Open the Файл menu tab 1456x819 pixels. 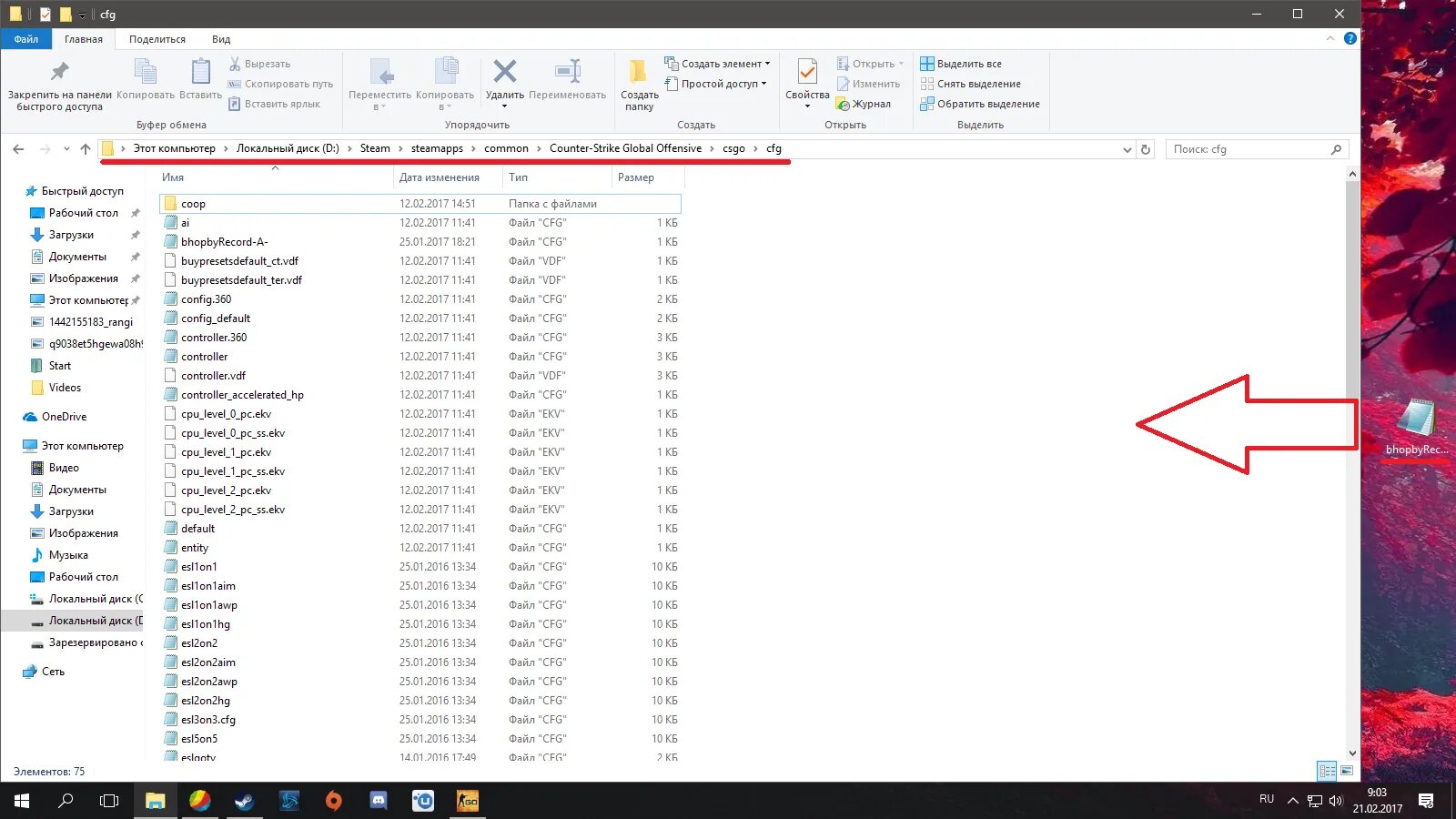[26, 39]
